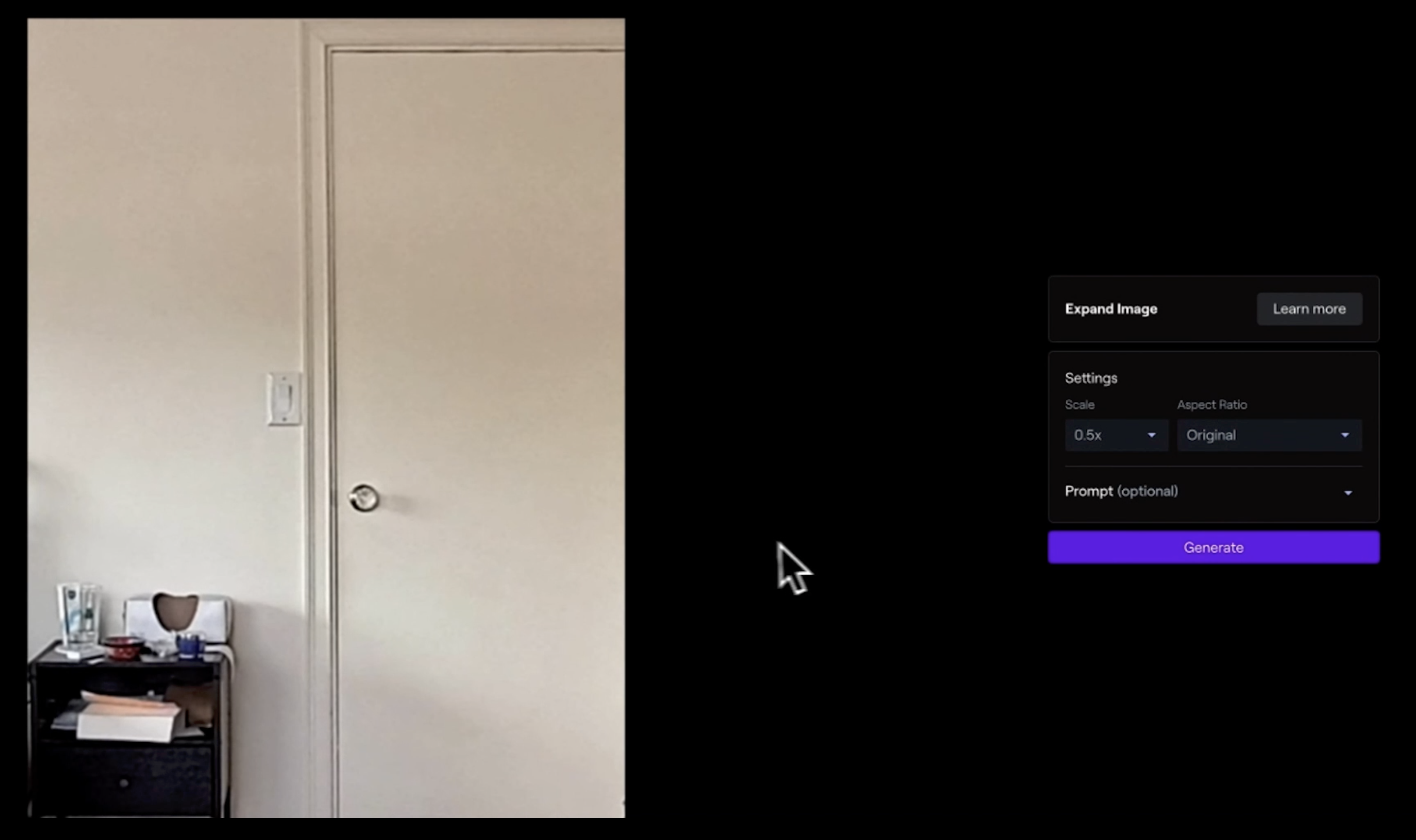Click the Generate button
1416x840 pixels.
[x=1213, y=547]
